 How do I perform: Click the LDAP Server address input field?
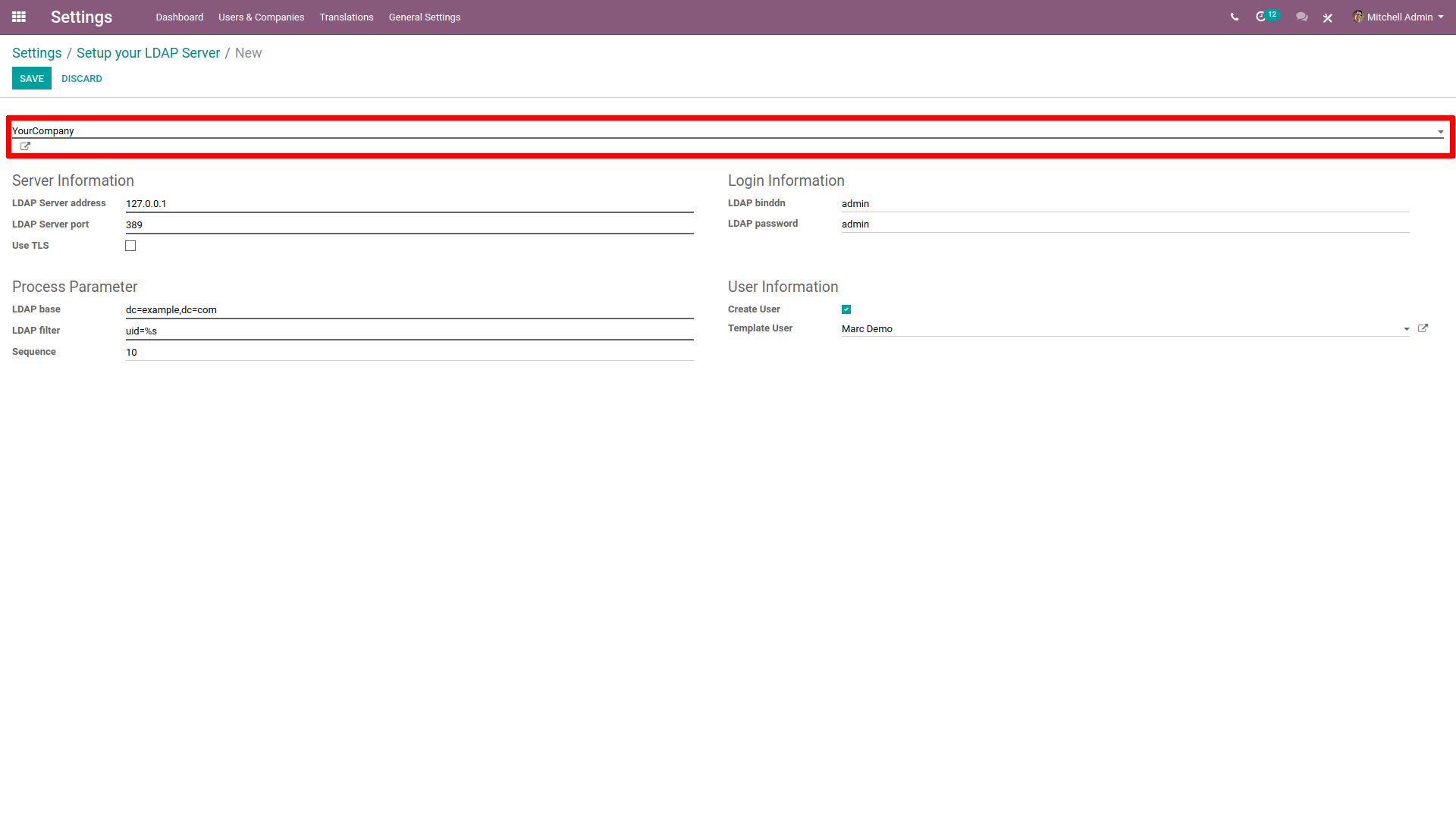[x=409, y=203]
